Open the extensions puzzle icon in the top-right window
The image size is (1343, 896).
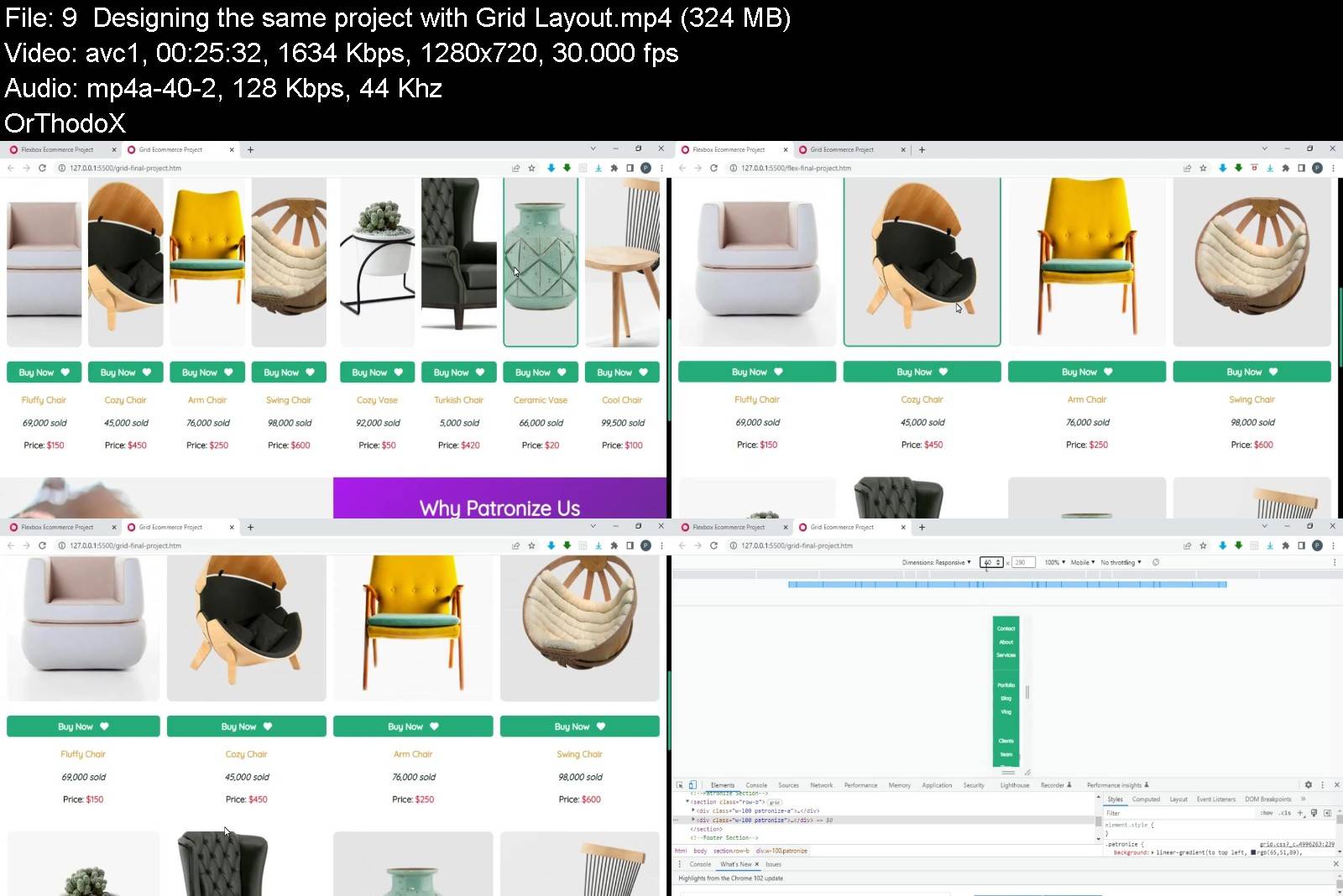1285,168
